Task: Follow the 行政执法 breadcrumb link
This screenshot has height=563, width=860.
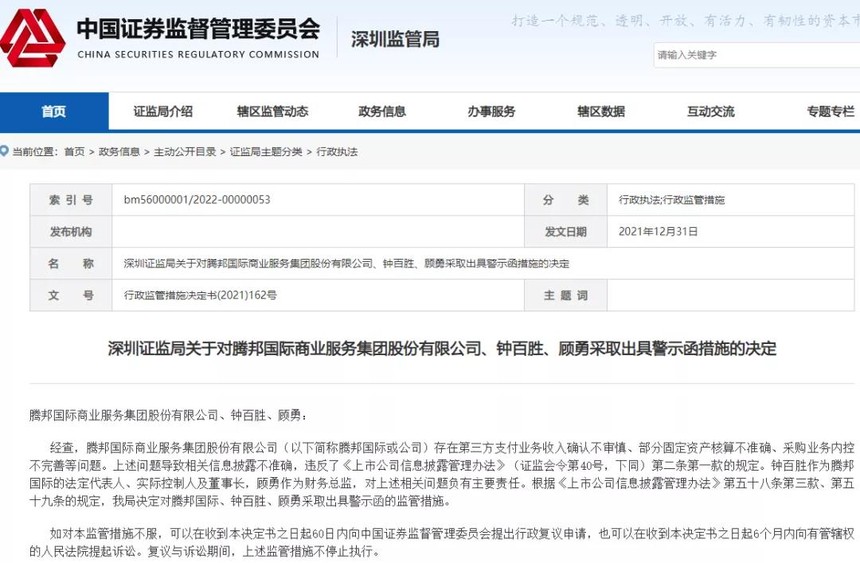Action: pos(337,152)
